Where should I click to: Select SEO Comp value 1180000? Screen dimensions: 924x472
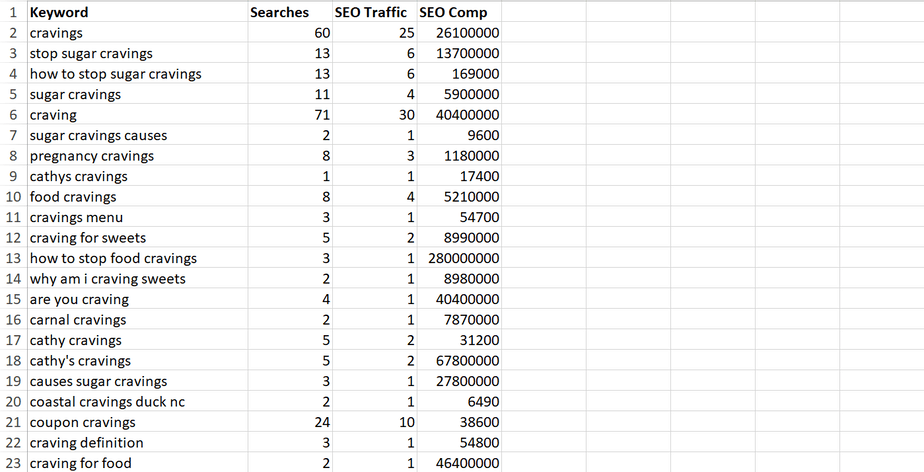coord(459,156)
